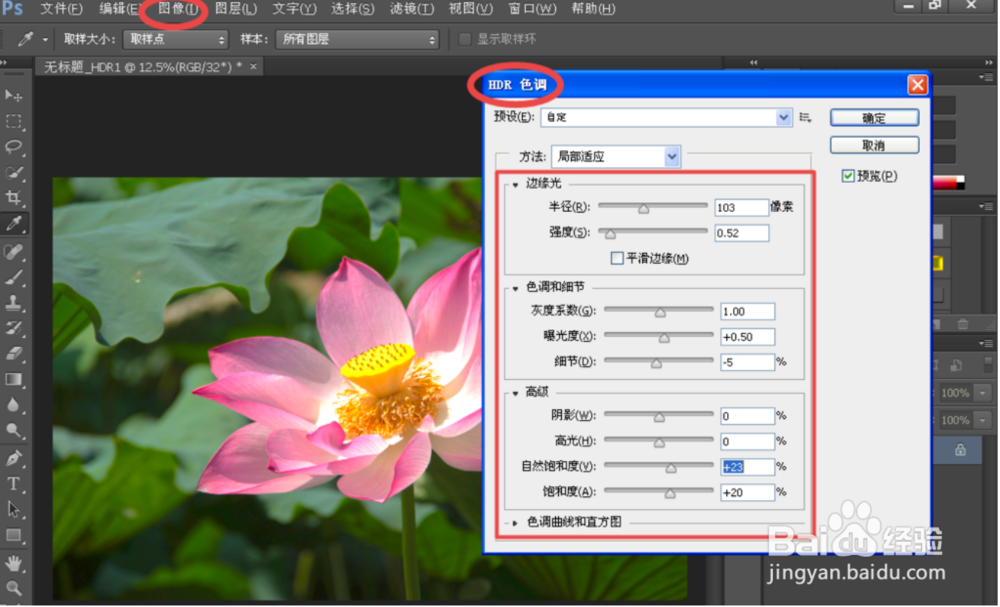Click the 半径 value input field
The width and height of the screenshot is (1000, 607).
741,208
